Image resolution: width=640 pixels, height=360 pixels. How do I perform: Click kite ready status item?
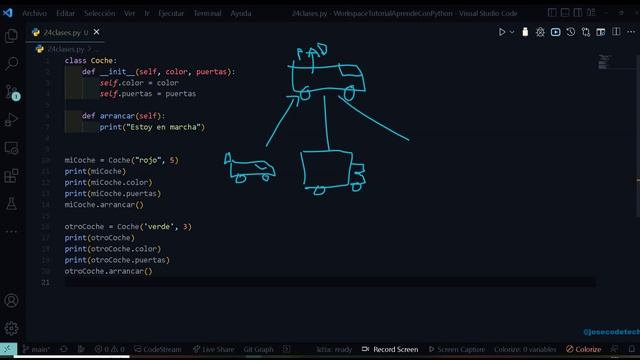coord(334,349)
